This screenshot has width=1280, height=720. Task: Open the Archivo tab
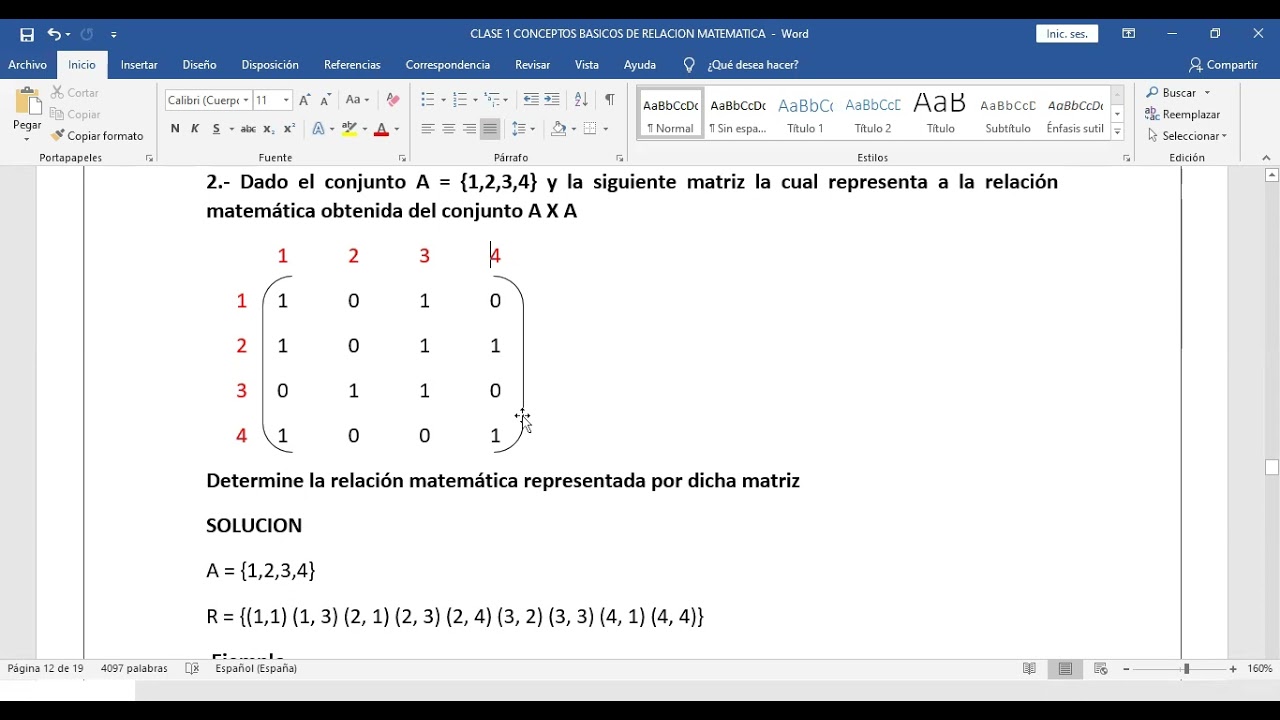pyautogui.click(x=28, y=65)
